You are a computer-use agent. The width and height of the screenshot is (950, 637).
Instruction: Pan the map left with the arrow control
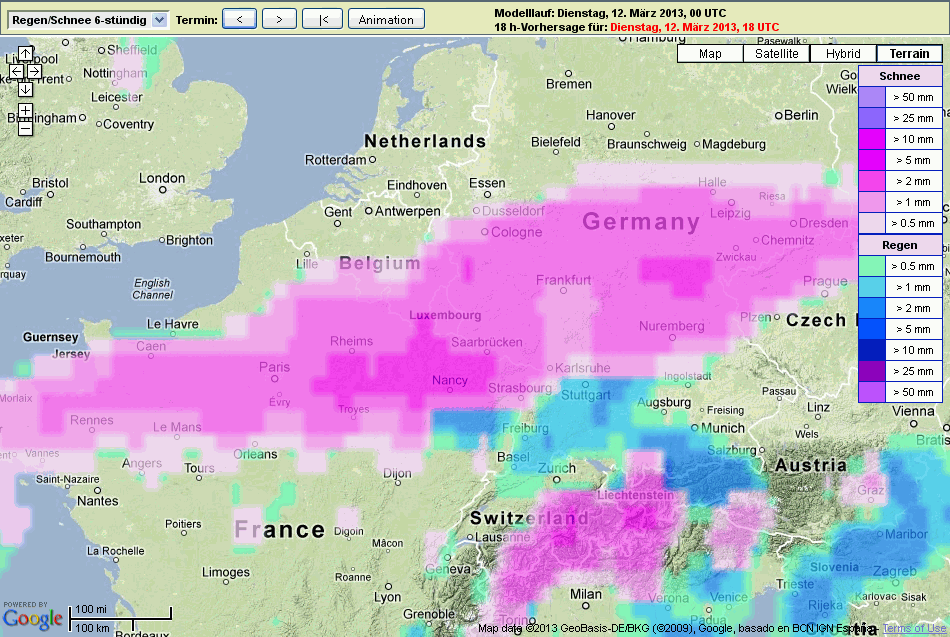[x=16, y=72]
